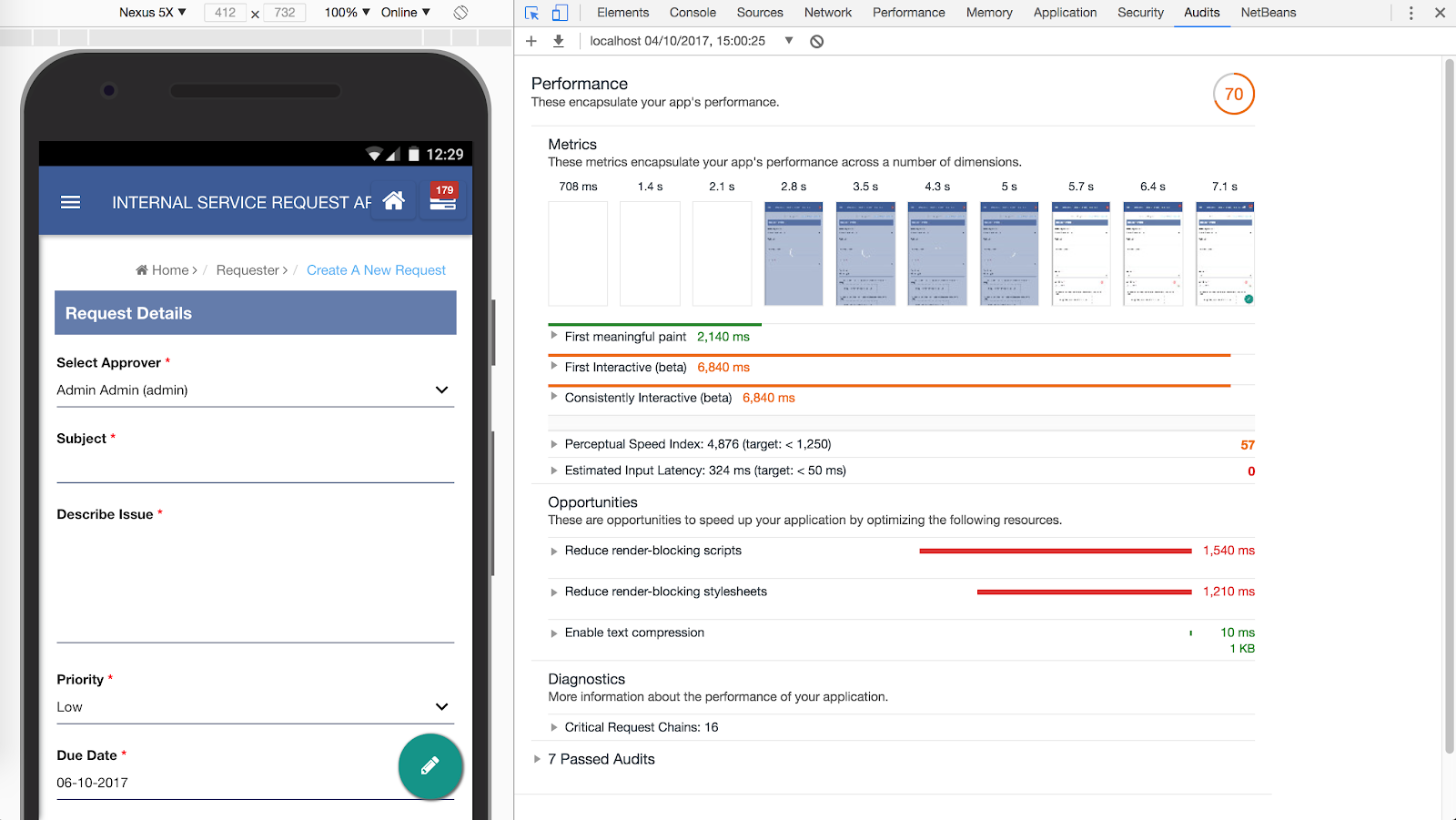Toggle the device toolbar icon
Screen dimensions: 1456x820
pos(560,13)
